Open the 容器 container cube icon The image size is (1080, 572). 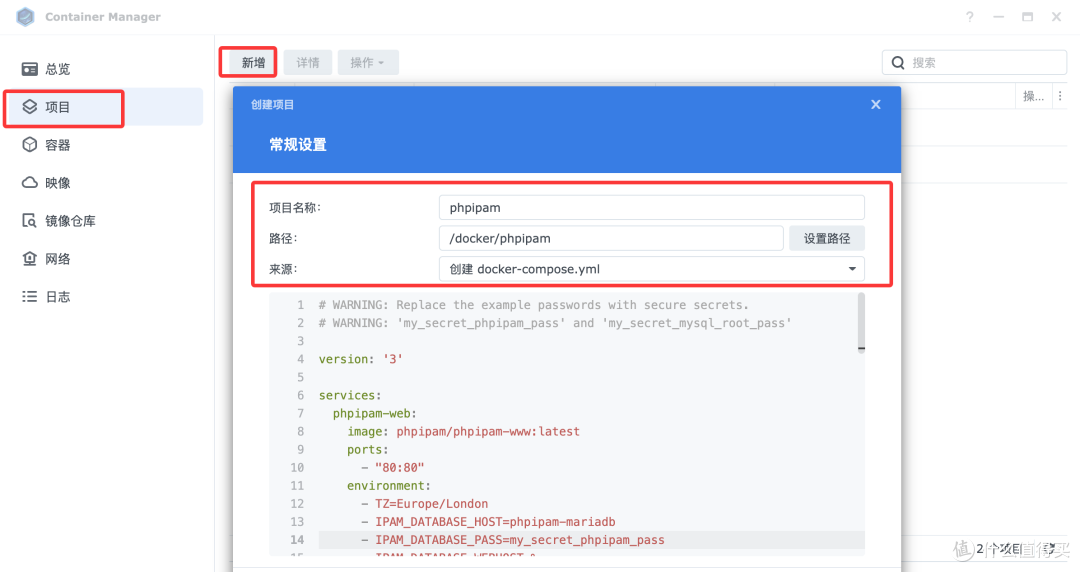[30, 145]
